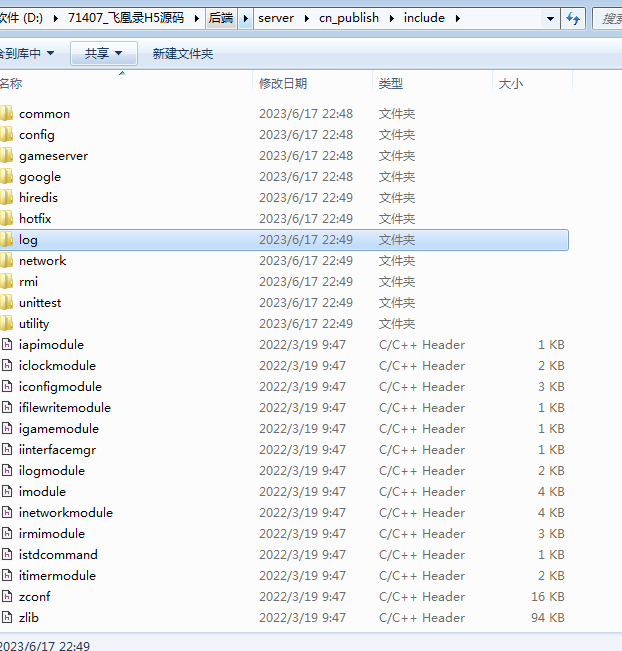Click the inetworkmodule file icon

pyautogui.click(x=6, y=513)
